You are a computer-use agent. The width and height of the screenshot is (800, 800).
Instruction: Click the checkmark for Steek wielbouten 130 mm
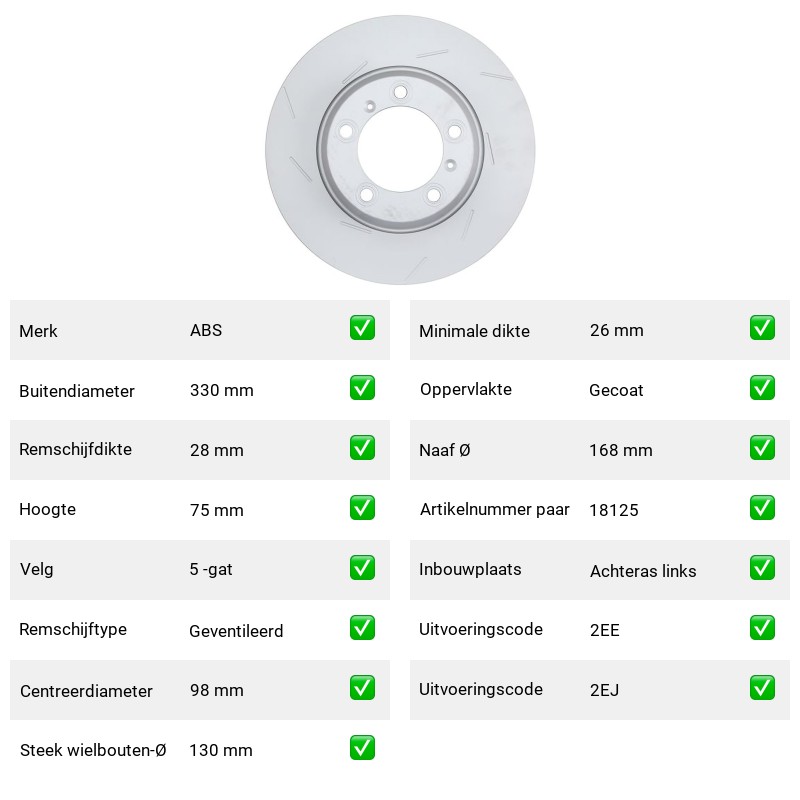(x=362, y=747)
